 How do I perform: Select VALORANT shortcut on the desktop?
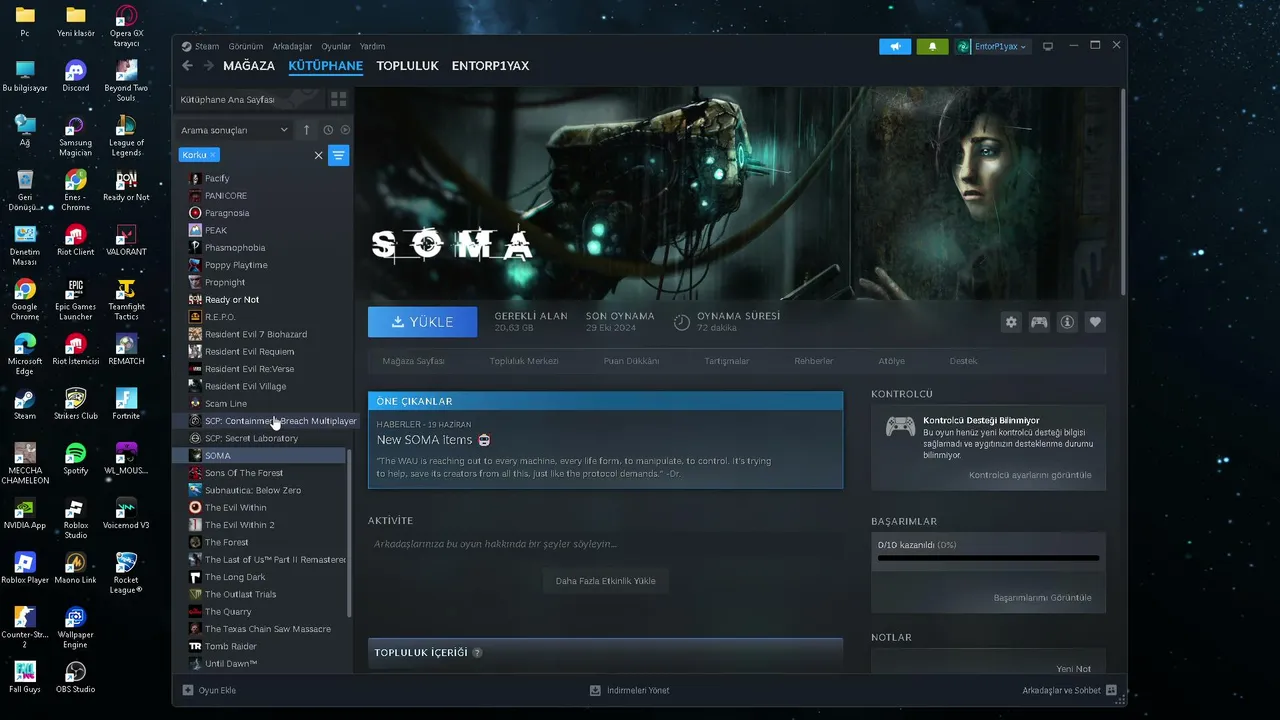tap(126, 241)
